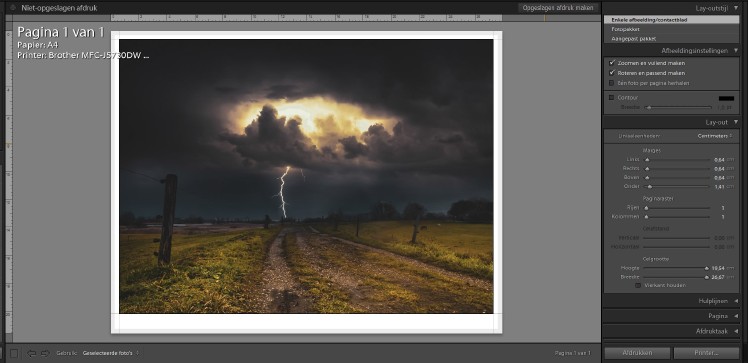This screenshot has width=748, height=363.
Task: Tick the 'Vierkant houden' checkbox
Action: coord(638,285)
